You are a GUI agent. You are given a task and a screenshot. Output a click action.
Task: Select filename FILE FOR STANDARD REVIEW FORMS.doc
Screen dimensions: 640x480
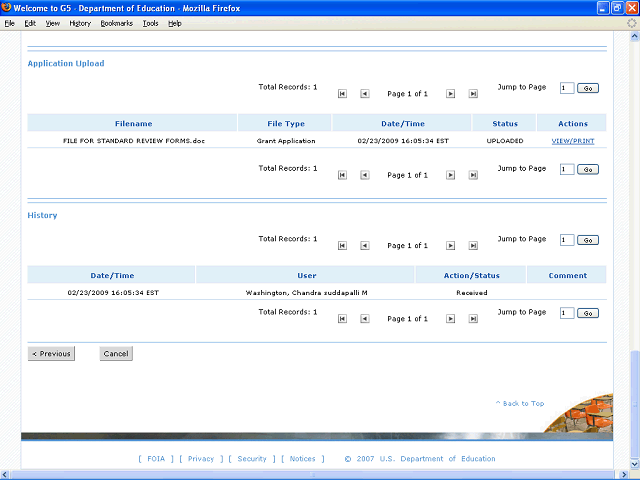coord(133,141)
